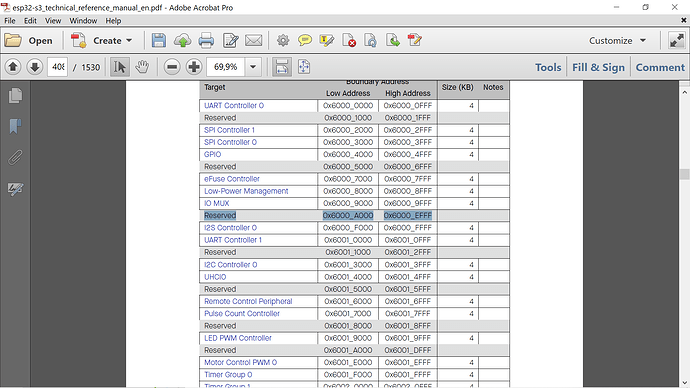The height and width of the screenshot is (388, 690).
Task: Follow the SPI Controller 1 link
Action: pos(229,130)
